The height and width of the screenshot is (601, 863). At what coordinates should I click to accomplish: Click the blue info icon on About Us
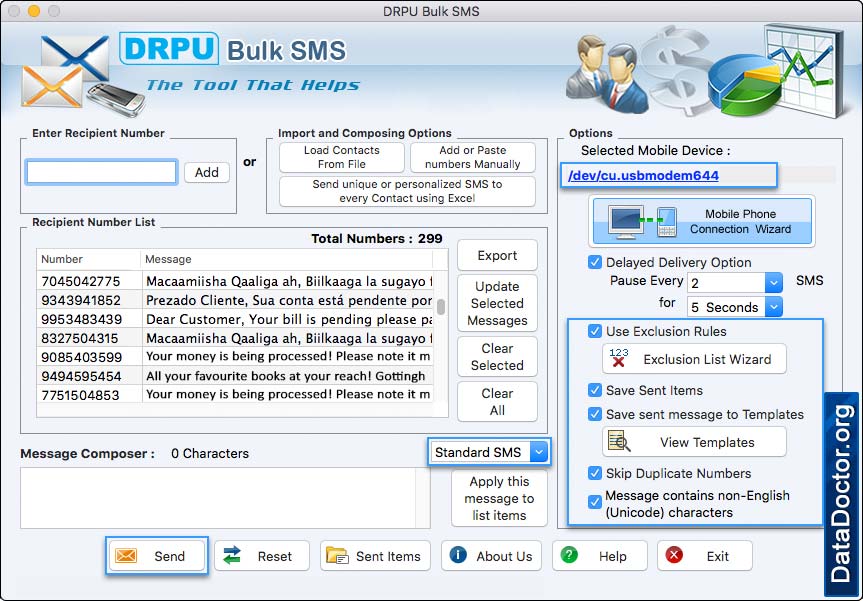(x=458, y=555)
